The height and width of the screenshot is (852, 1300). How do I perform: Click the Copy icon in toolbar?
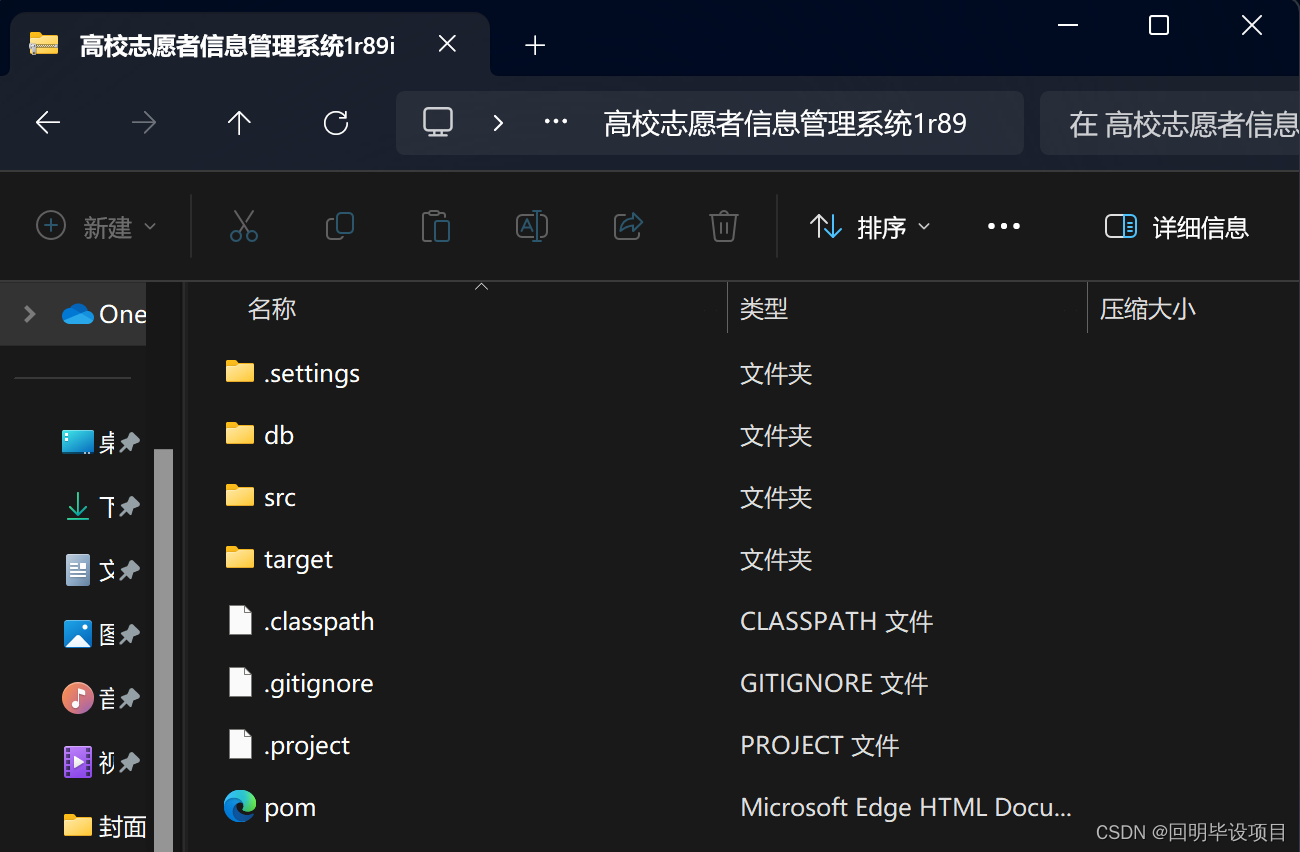(340, 227)
